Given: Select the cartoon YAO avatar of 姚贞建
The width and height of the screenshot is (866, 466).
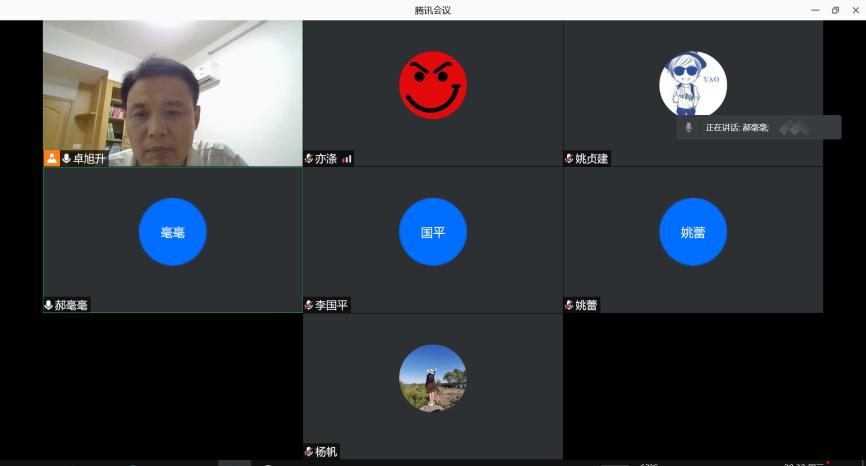Looking at the screenshot, I should [692, 85].
